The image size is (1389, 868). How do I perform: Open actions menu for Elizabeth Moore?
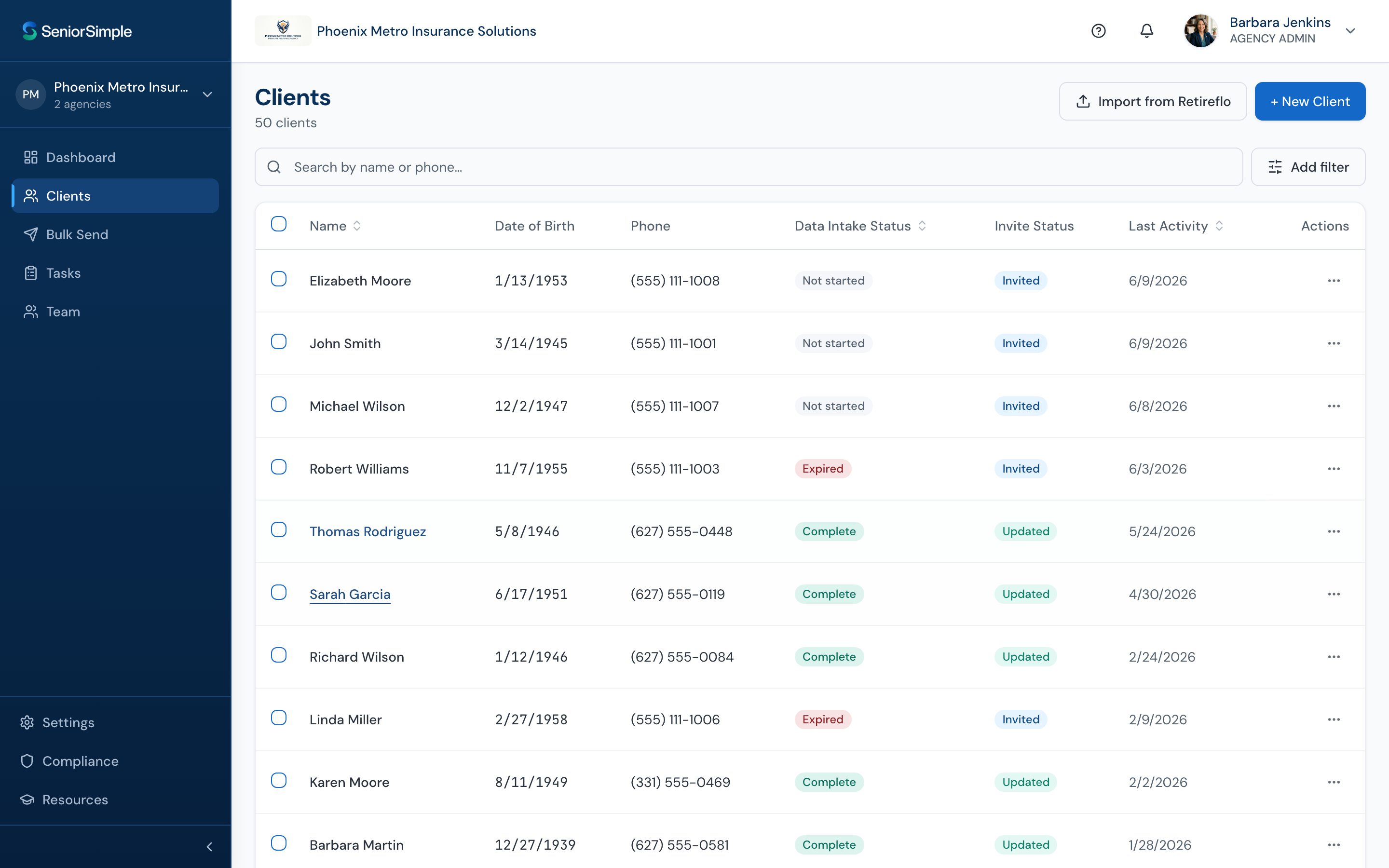[1334, 281]
